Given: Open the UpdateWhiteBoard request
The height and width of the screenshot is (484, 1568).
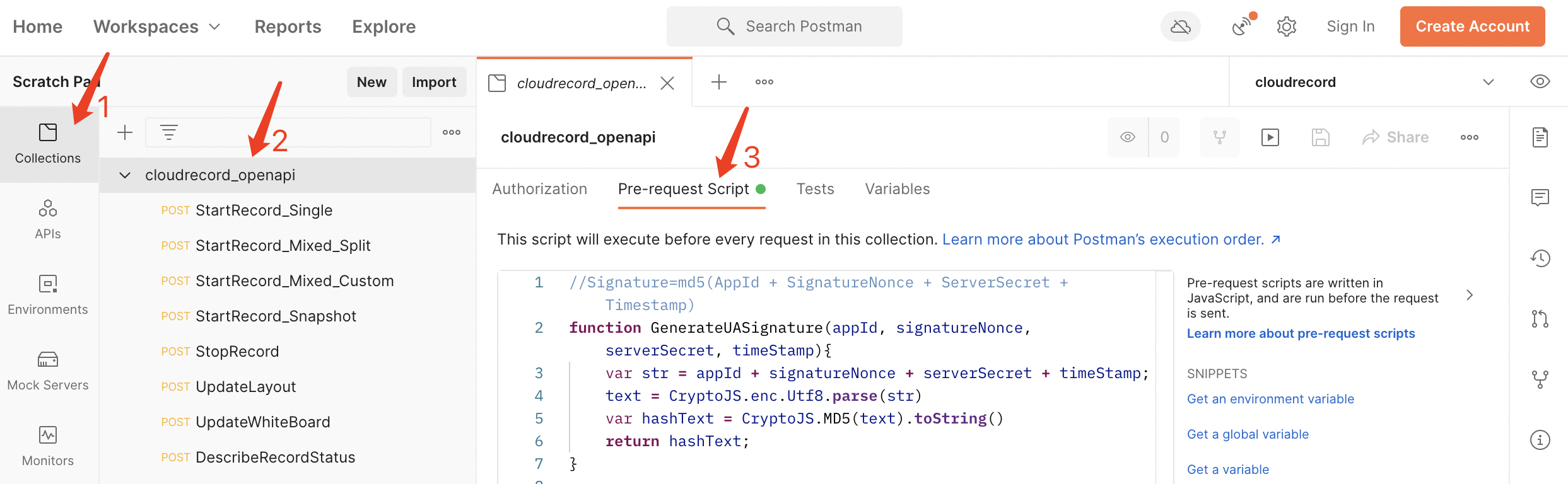Looking at the screenshot, I should tap(288, 422).
